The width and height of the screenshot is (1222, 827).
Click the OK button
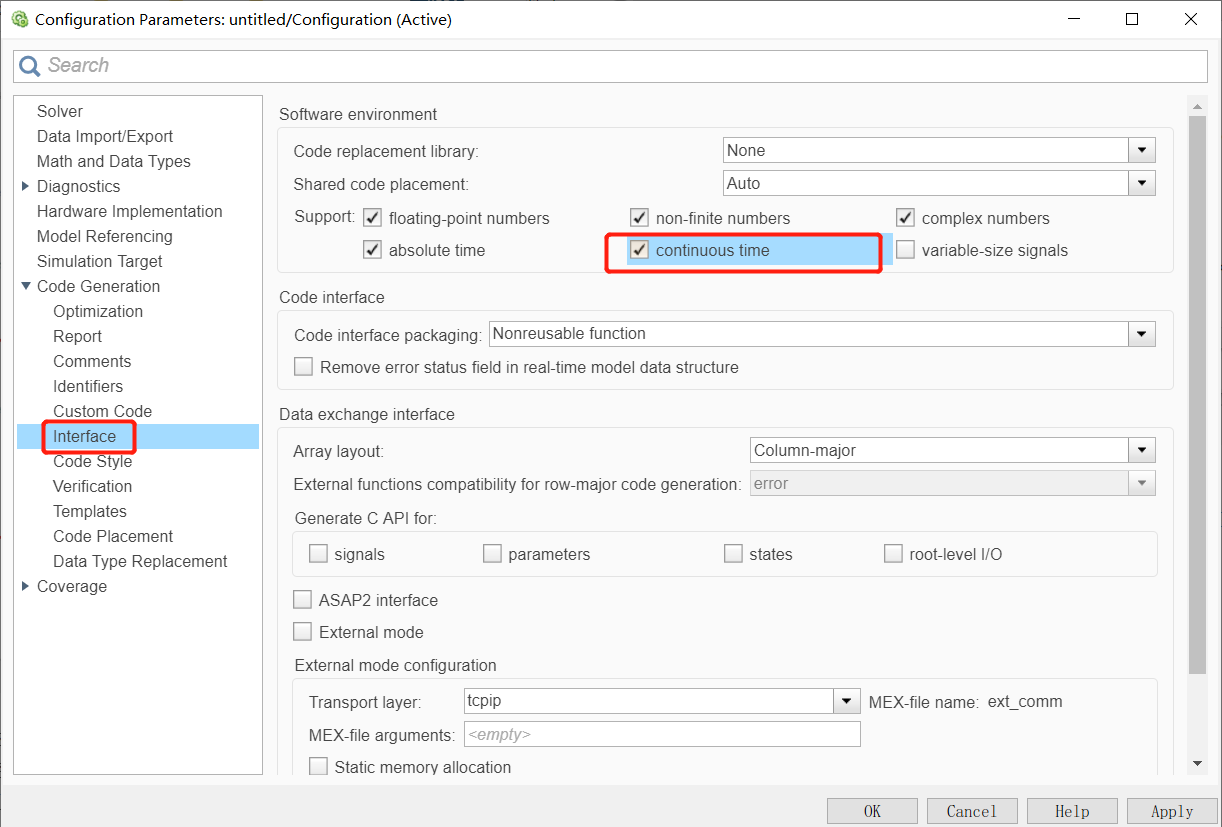click(872, 811)
